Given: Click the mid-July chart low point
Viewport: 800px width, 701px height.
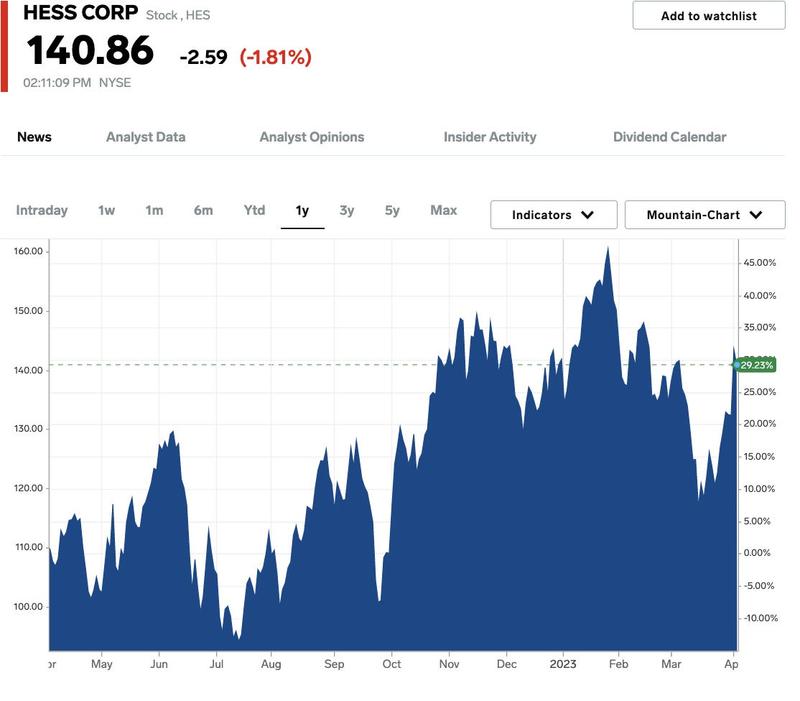Looking at the screenshot, I should tap(239, 638).
